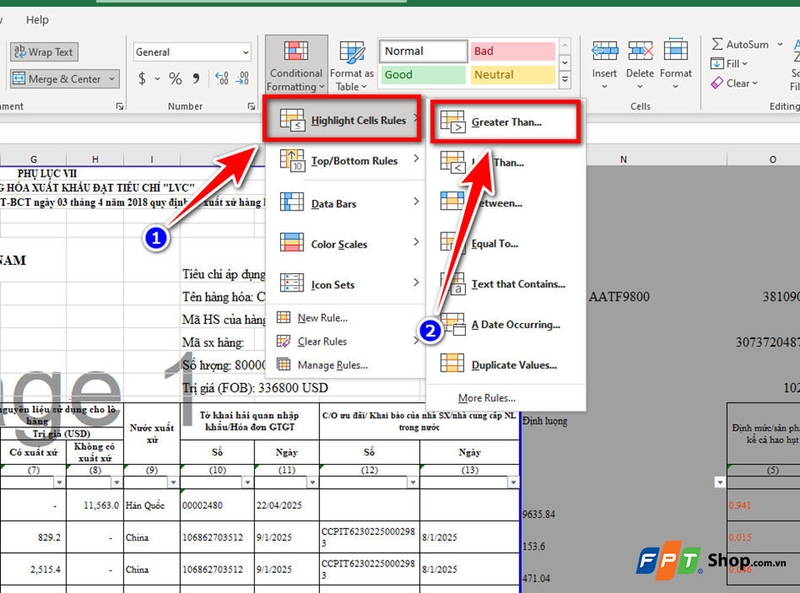The image size is (800, 593).
Task: Open the Conditional Formatting menu
Action: (296, 65)
